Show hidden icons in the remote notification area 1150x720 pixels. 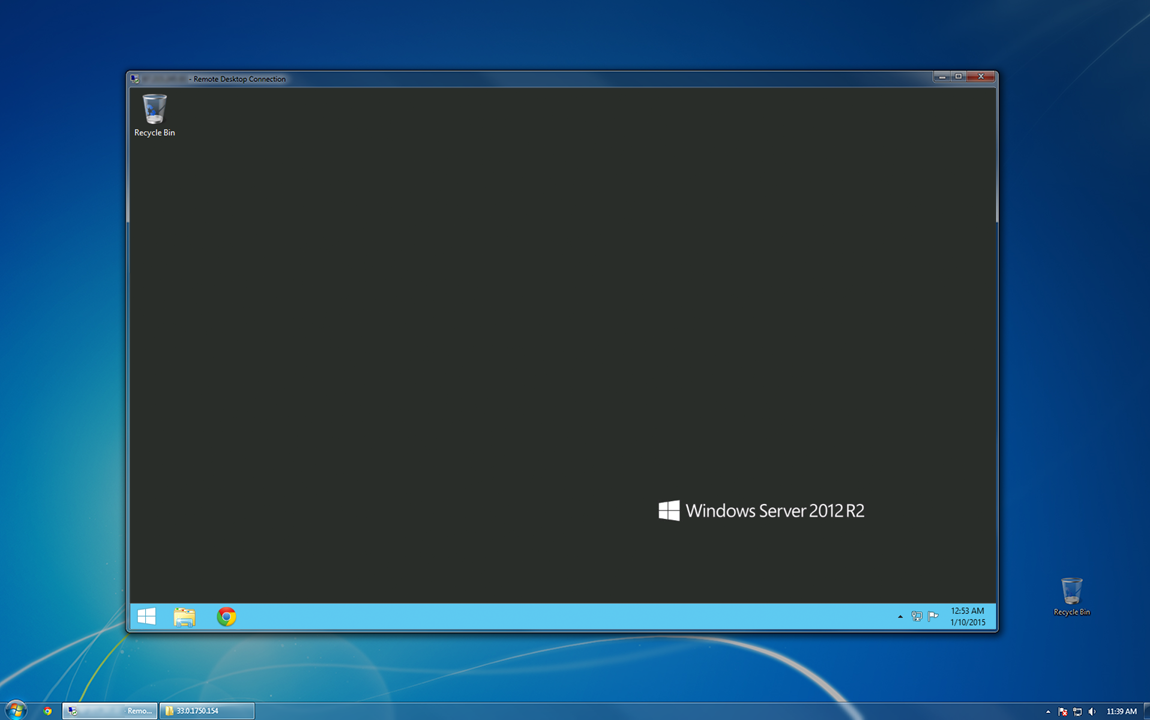coord(901,616)
